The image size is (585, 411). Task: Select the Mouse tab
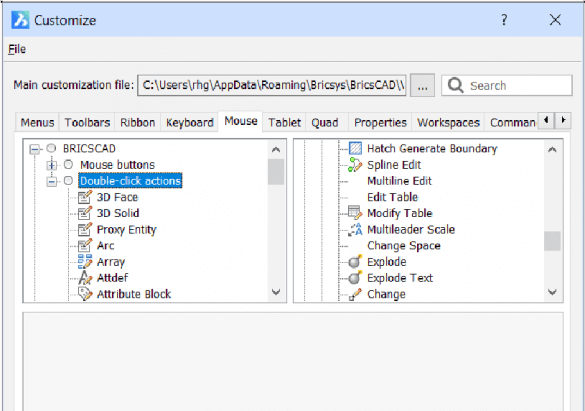pyautogui.click(x=241, y=121)
